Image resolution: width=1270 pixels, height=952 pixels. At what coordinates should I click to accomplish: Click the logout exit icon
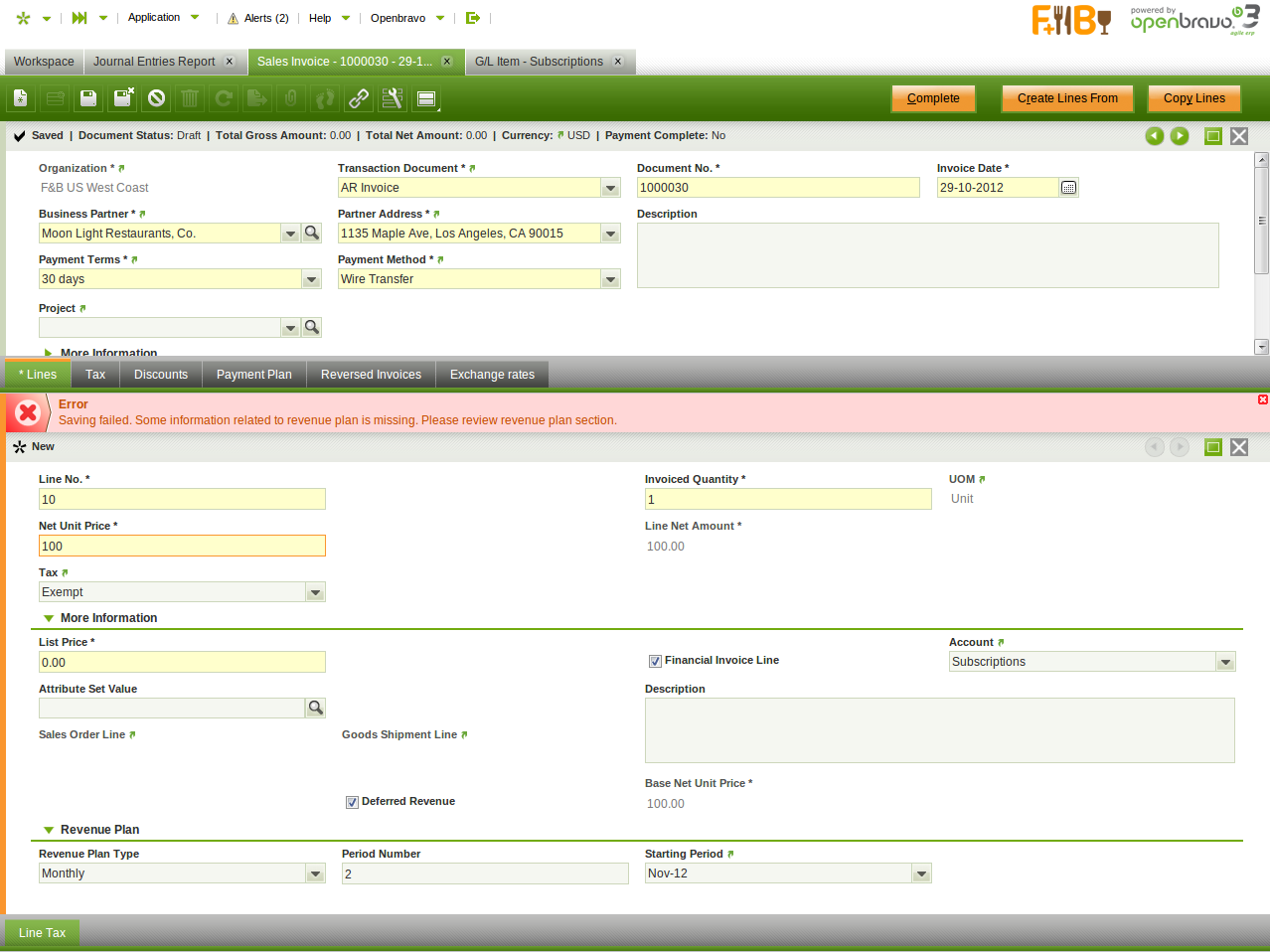click(x=473, y=18)
